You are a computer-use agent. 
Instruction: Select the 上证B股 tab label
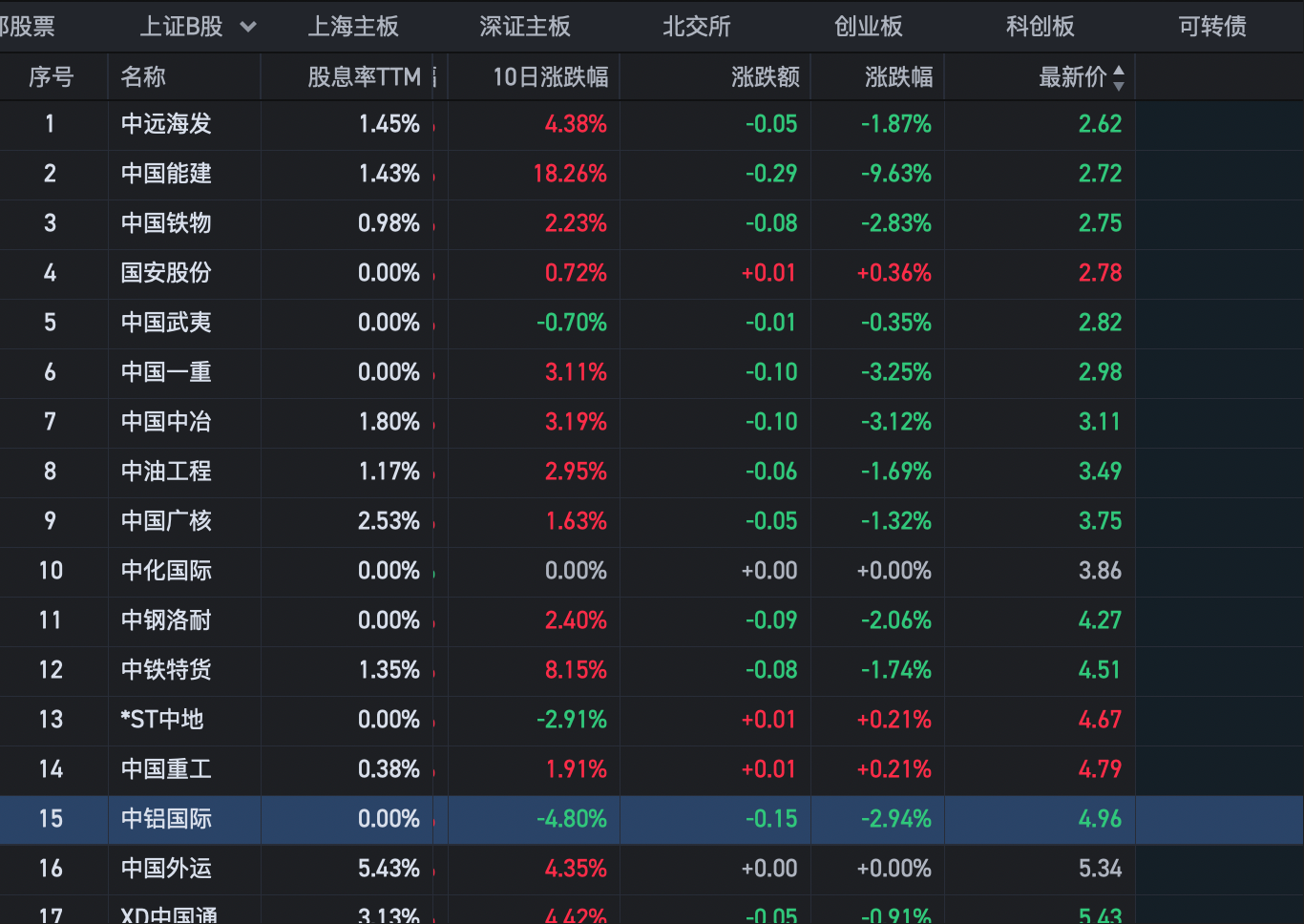click(181, 27)
